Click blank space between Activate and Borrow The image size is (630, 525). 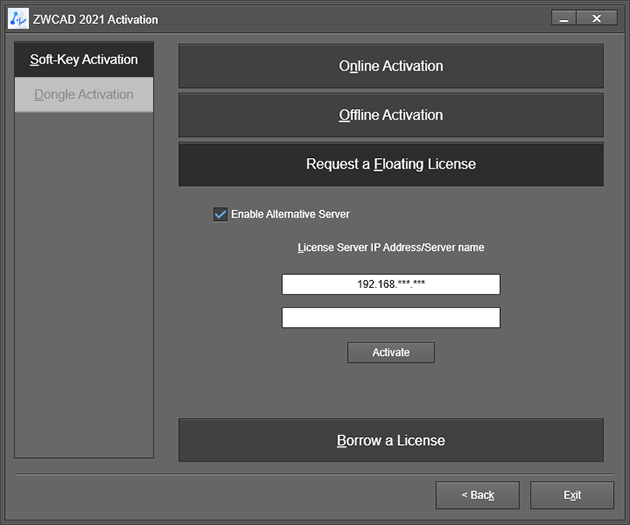tap(391, 390)
